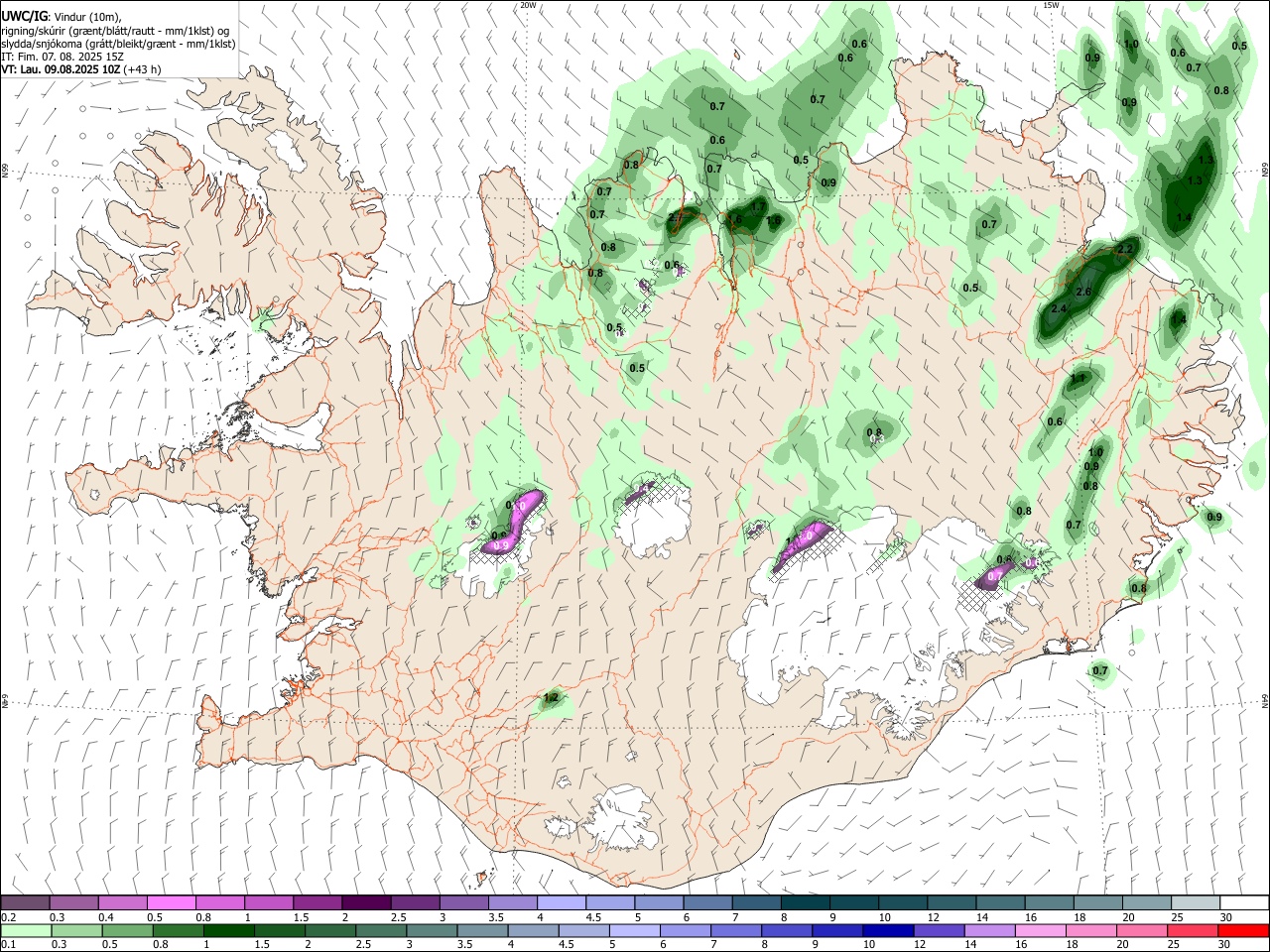
Task: Pick the dull purple 0.2 swatch in upper legend
Action: tap(25, 903)
